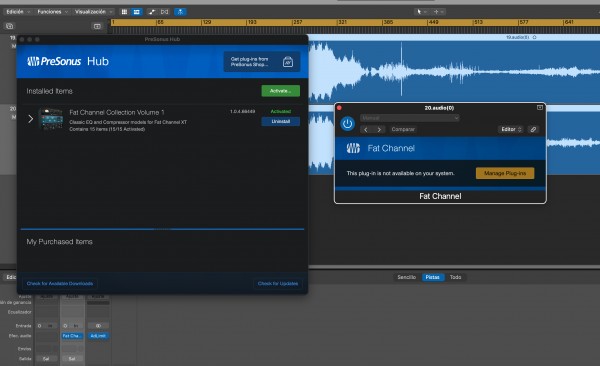Click the Manage Plug-ins button
The width and height of the screenshot is (600, 366).
coord(505,173)
